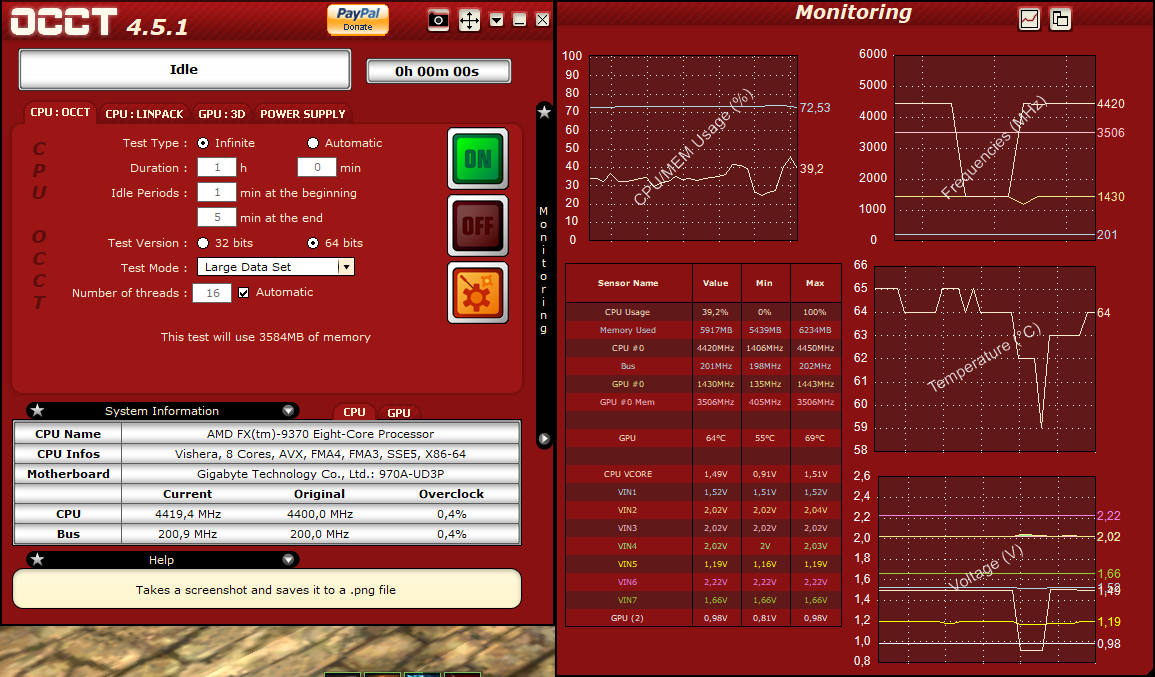Viewport: 1155px width, 677px height.
Task: Select 64 bits test version
Action: (313, 243)
